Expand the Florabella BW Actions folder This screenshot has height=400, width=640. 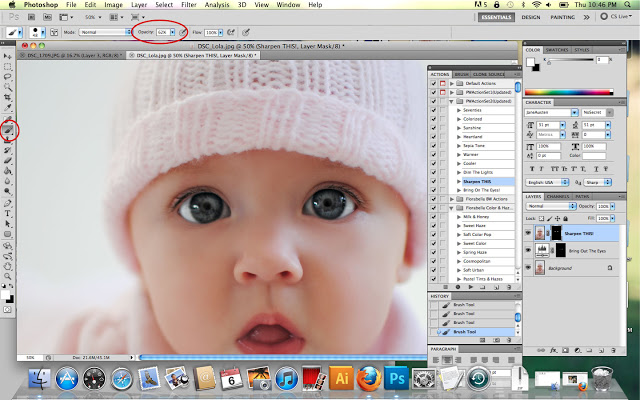pos(452,199)
